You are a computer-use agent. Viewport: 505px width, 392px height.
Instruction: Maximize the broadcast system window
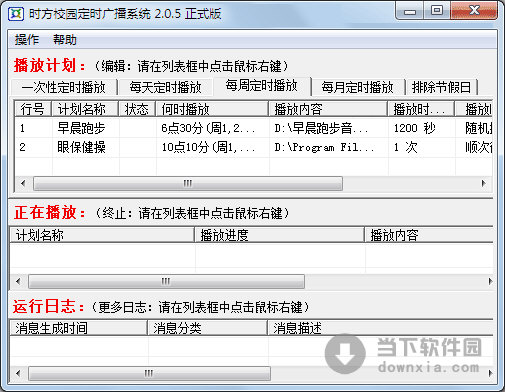coord(437,11)
